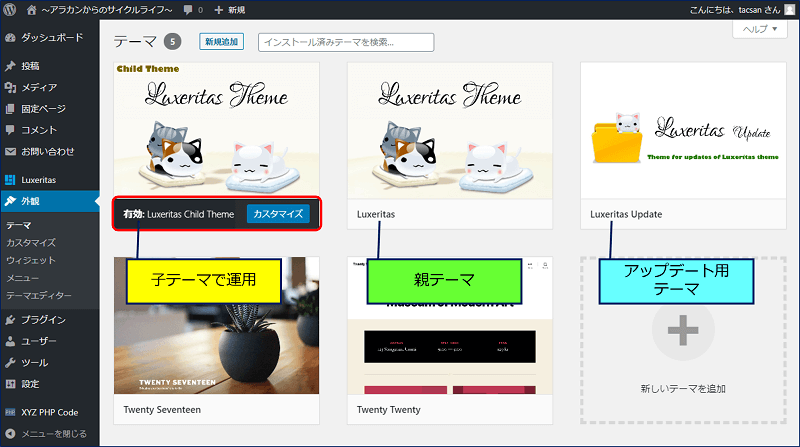Open XYZ PHP Code menu item

(x=50, y=412)
